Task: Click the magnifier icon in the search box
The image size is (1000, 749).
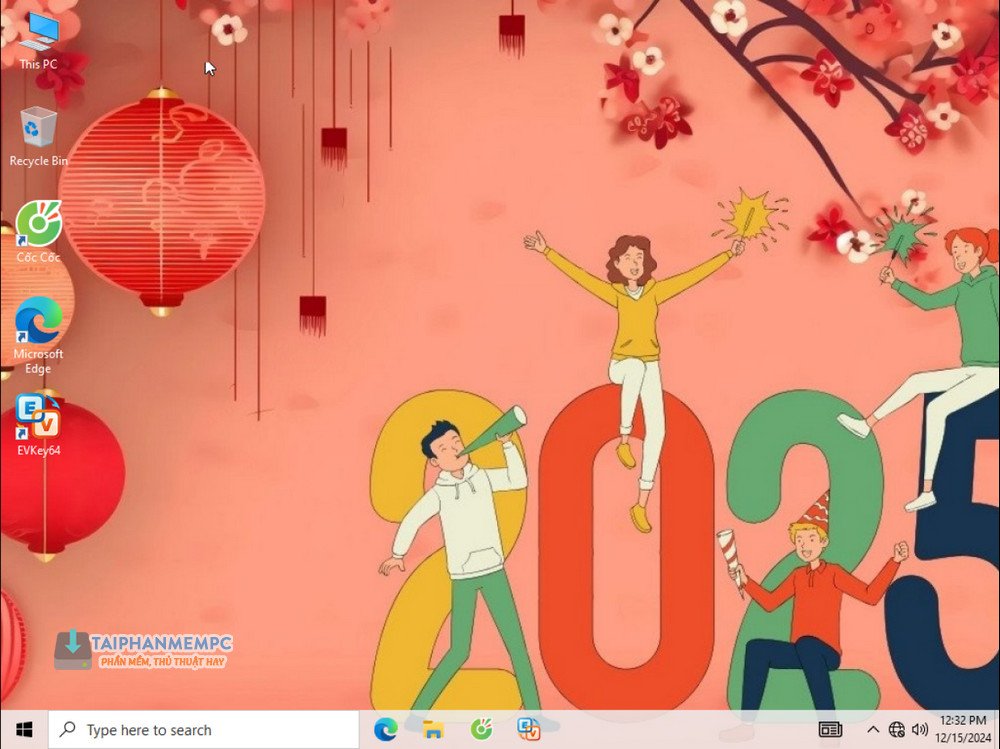Action: click(68, 730)
